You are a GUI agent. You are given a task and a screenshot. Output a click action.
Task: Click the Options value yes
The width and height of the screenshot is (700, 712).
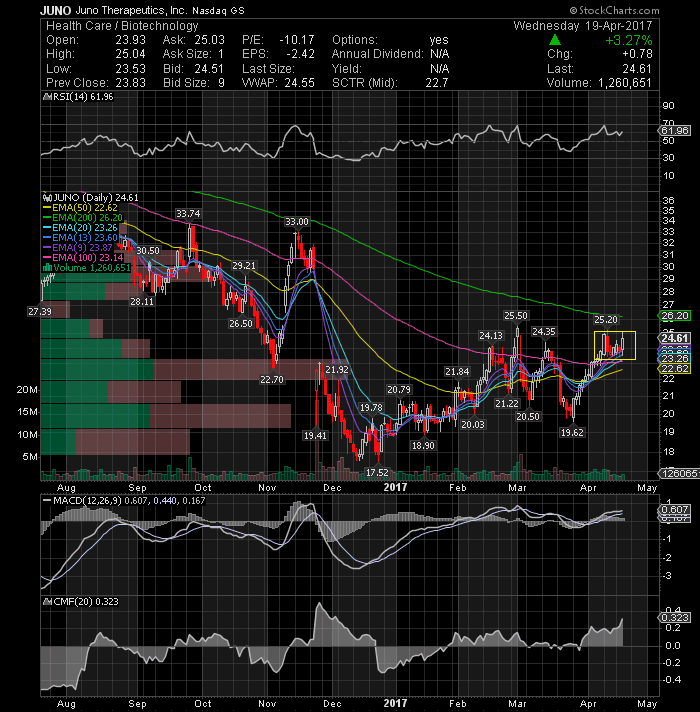[x=439, y=40]
